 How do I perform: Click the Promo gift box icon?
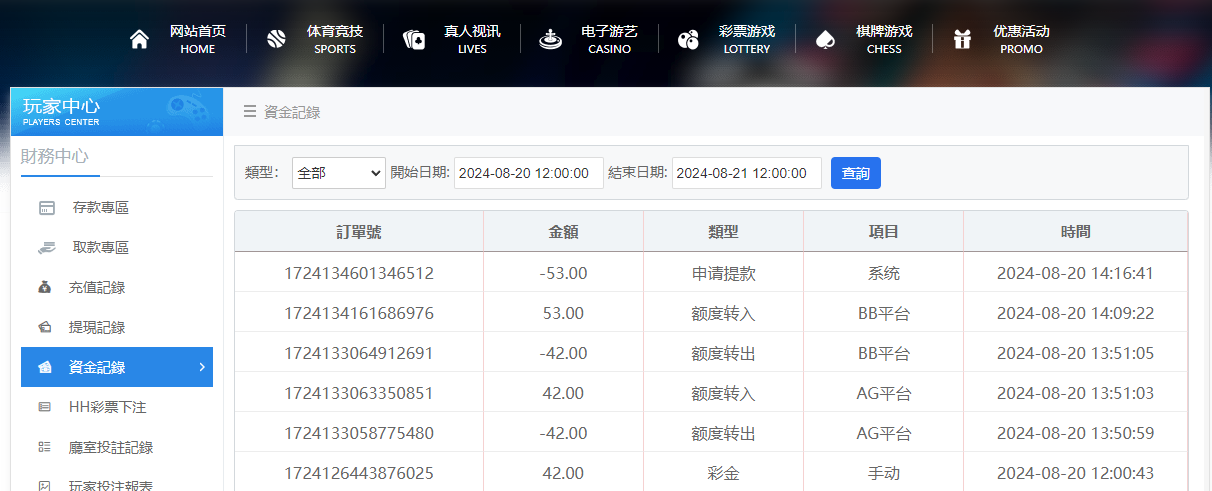point(962,39)
